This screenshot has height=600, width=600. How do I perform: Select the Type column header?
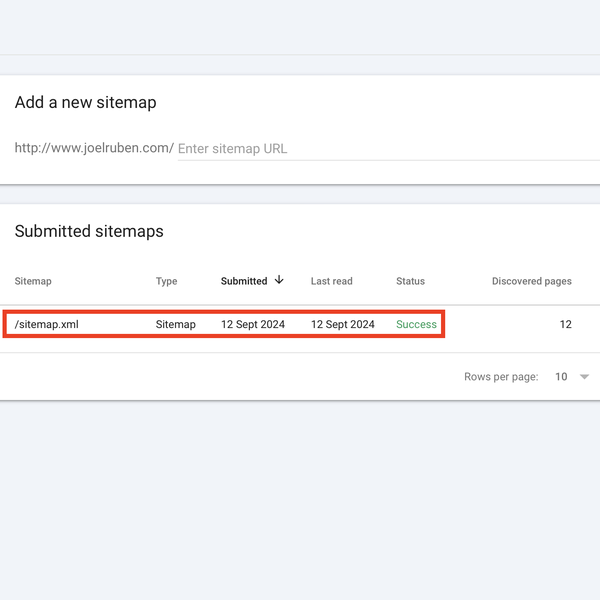click(x=166, y=281)
